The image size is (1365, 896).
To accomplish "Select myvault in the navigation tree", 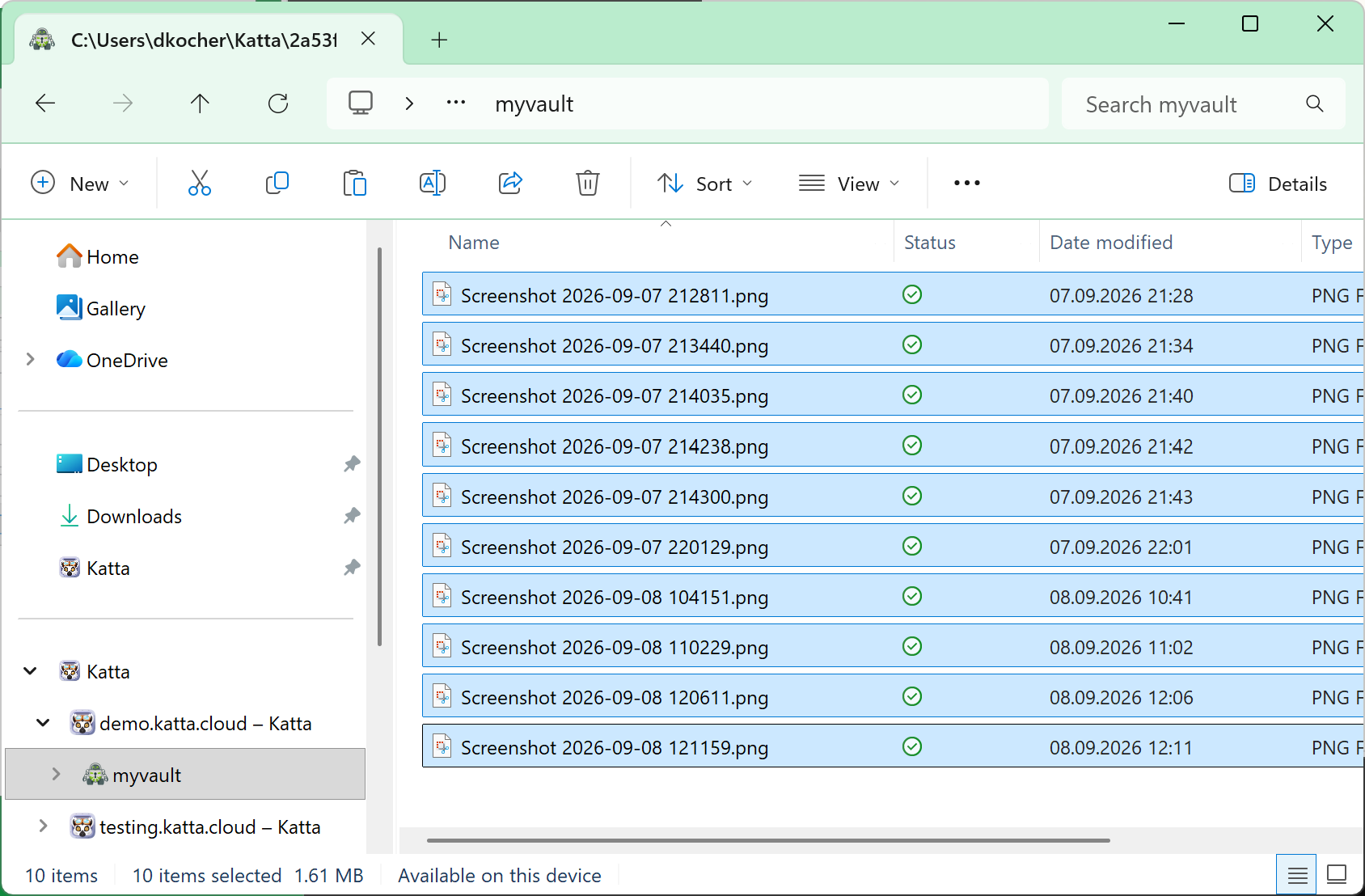I will 185,775.
